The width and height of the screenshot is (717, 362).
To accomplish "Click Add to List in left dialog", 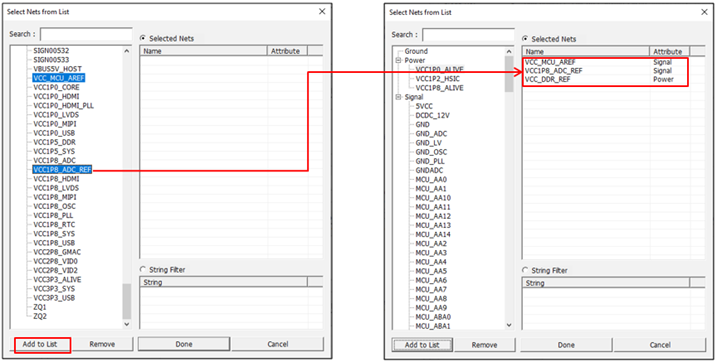I will tap(40, 344).
